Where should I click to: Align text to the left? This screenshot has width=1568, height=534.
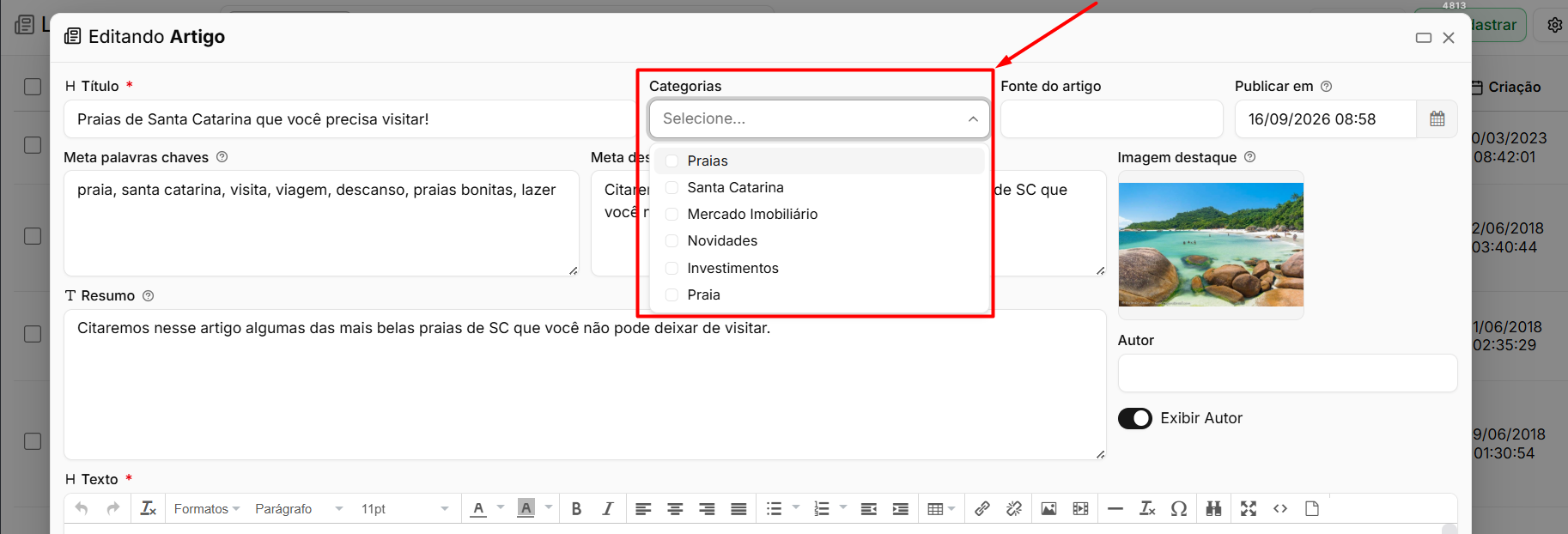point(643,509)
